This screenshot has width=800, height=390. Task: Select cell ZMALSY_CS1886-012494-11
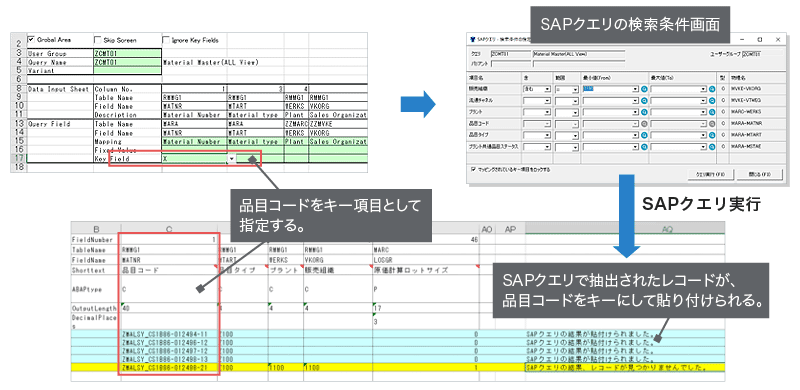click(169, 334)
